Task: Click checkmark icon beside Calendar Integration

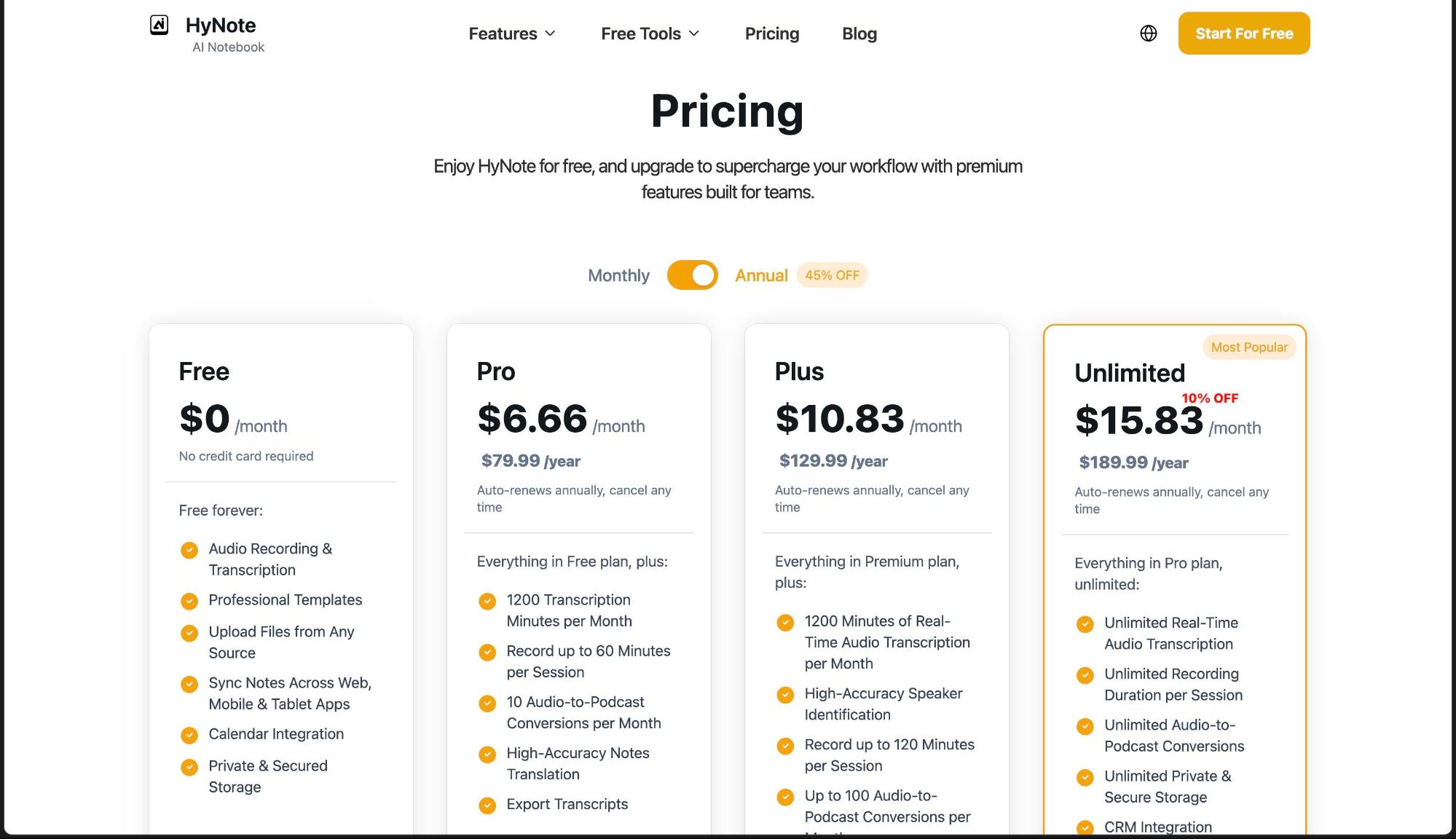Action: 189,735
